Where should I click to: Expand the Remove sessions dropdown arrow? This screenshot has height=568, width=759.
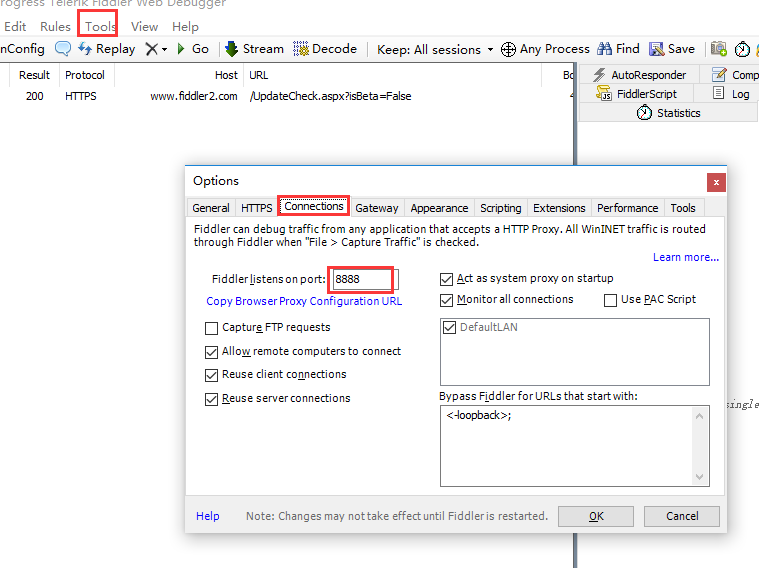pos(165,49)
